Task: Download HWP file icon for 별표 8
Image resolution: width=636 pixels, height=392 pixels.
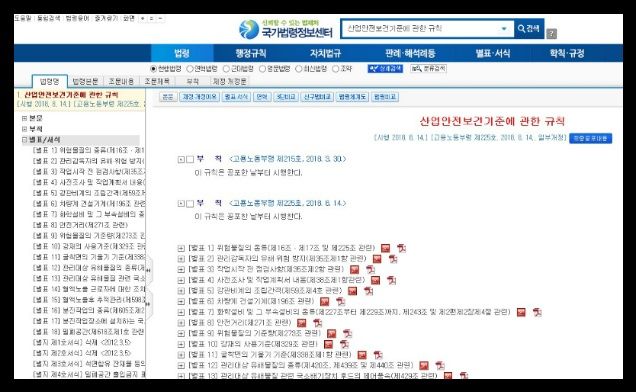Action: click(301, 323)
